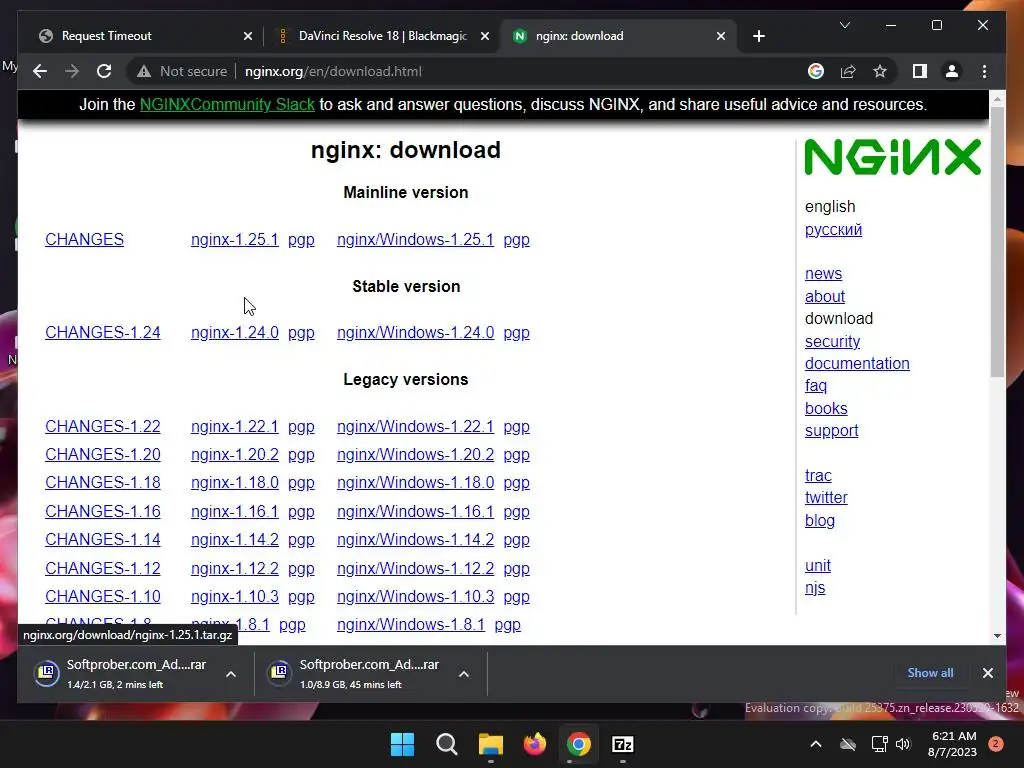
Task: Open mainline CHANGES link
Action: (x=84, y=240)
